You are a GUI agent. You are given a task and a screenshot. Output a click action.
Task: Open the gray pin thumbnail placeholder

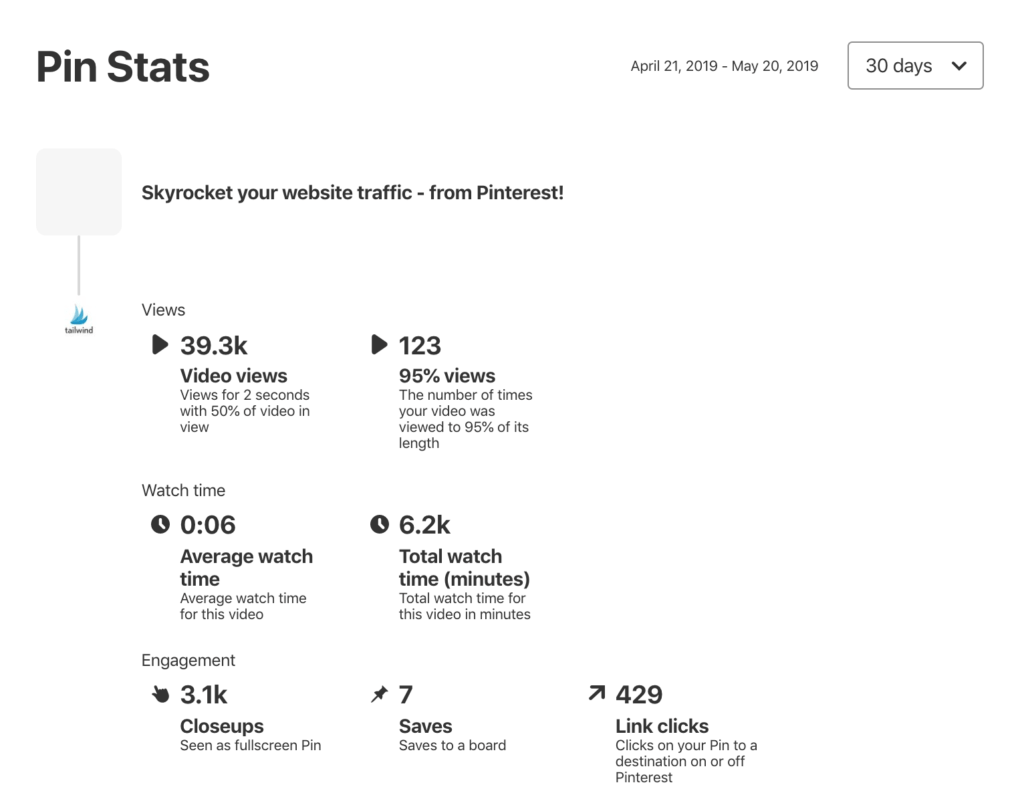(x=79, y=192)
